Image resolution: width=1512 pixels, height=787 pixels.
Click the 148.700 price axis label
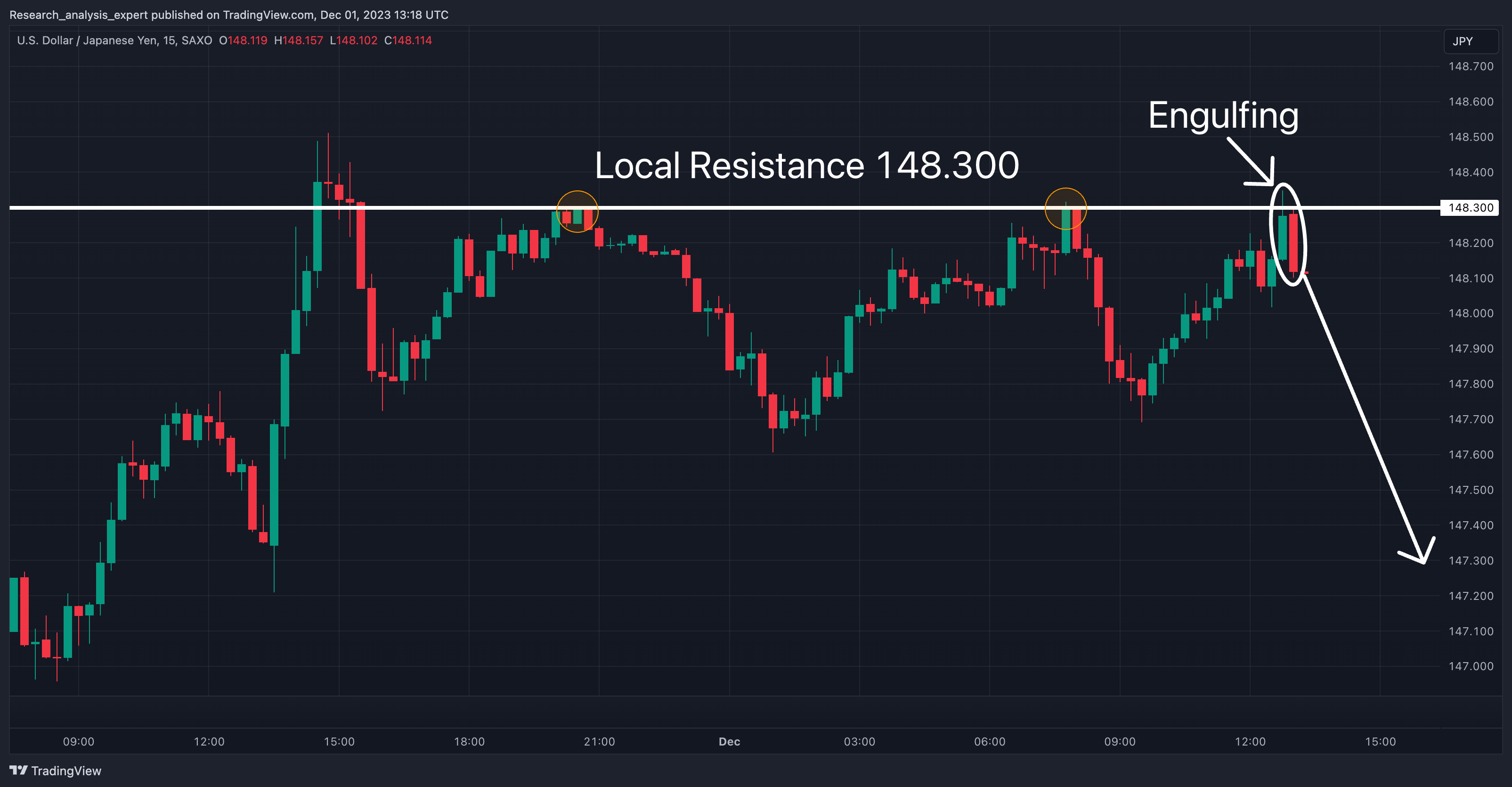coord(1471,66)
